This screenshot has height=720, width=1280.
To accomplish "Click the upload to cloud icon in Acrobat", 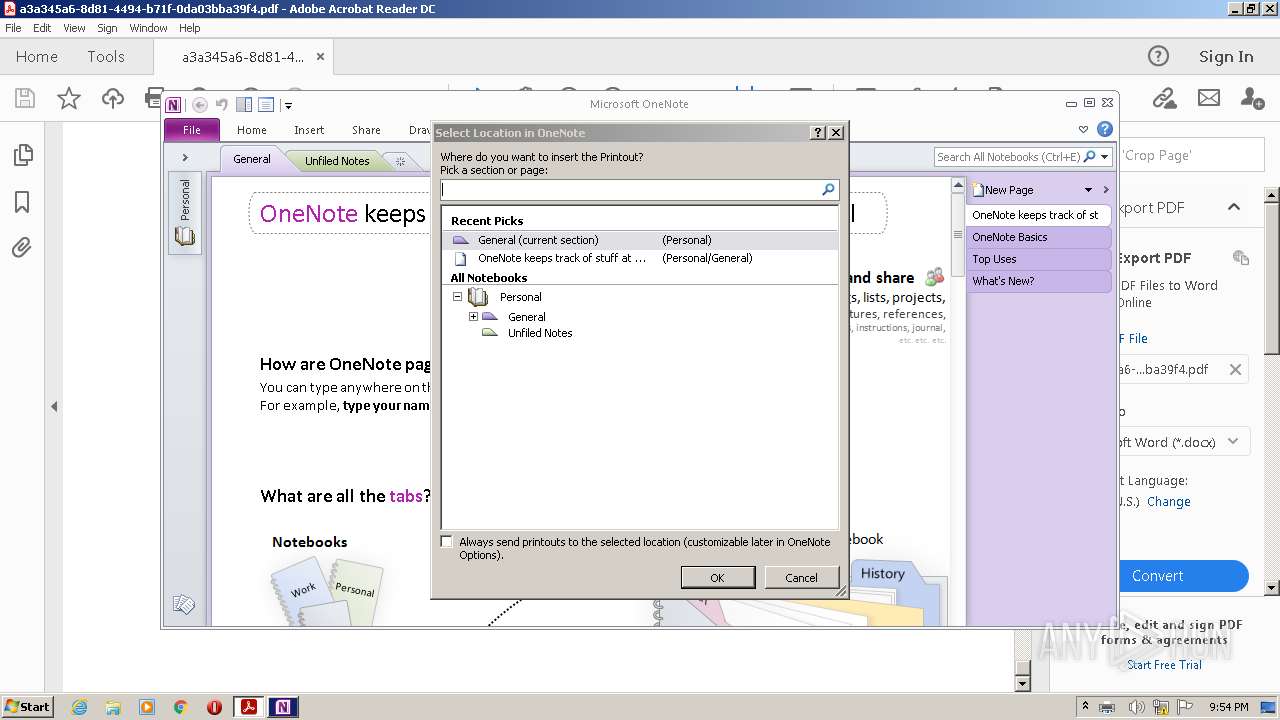I will point(113,98).
